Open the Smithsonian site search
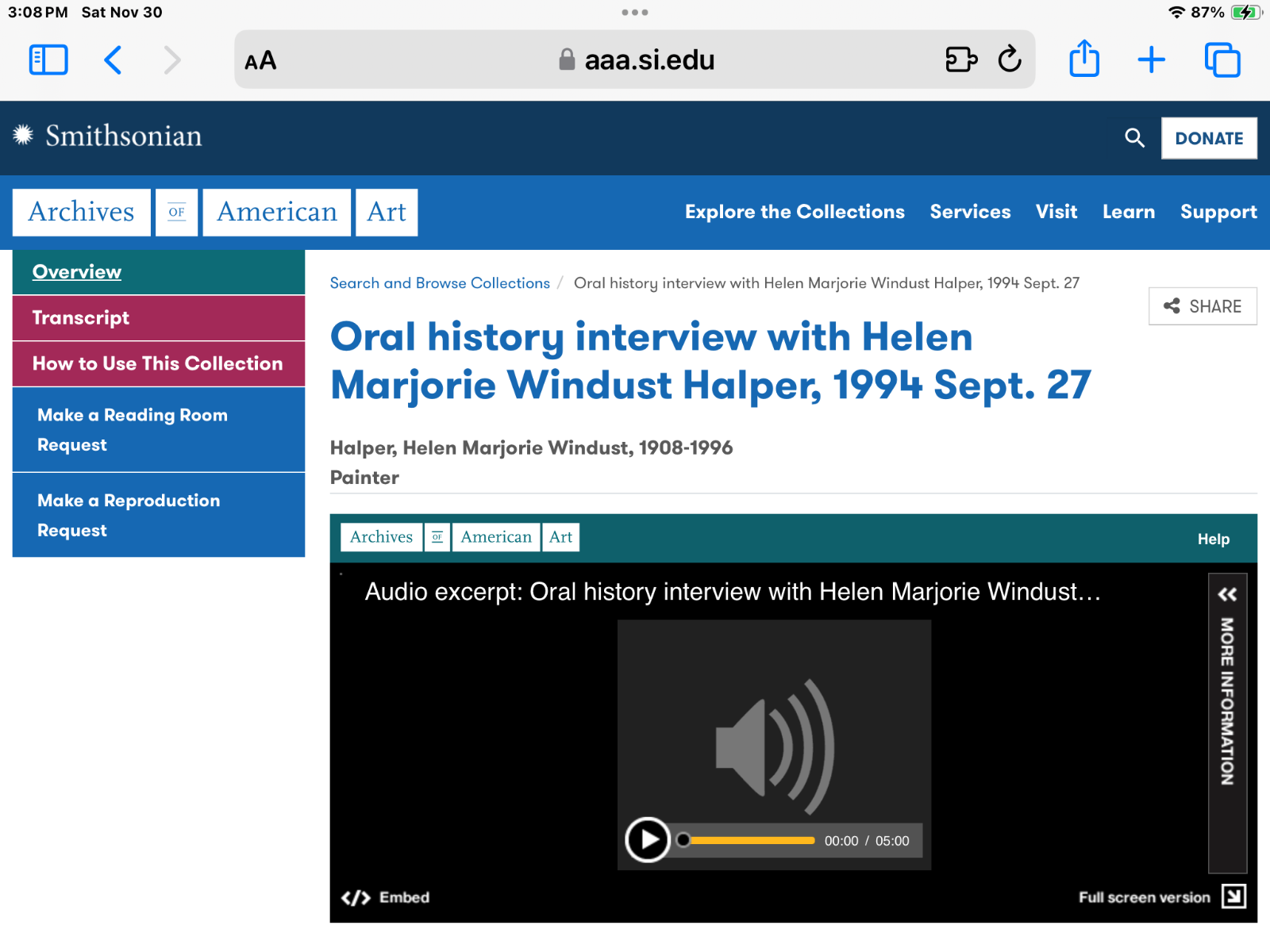Screen dimensions: 1270x952 (x=1134, y=138)
